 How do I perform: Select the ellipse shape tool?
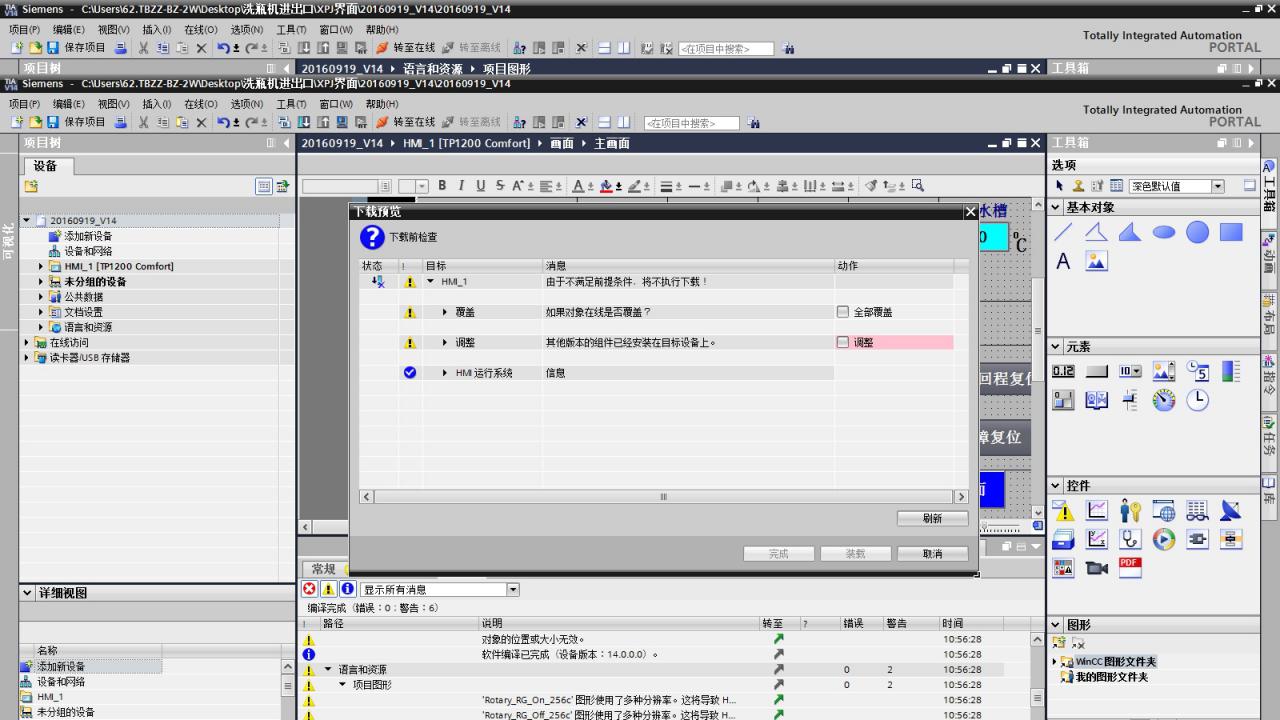point(1164,232)
